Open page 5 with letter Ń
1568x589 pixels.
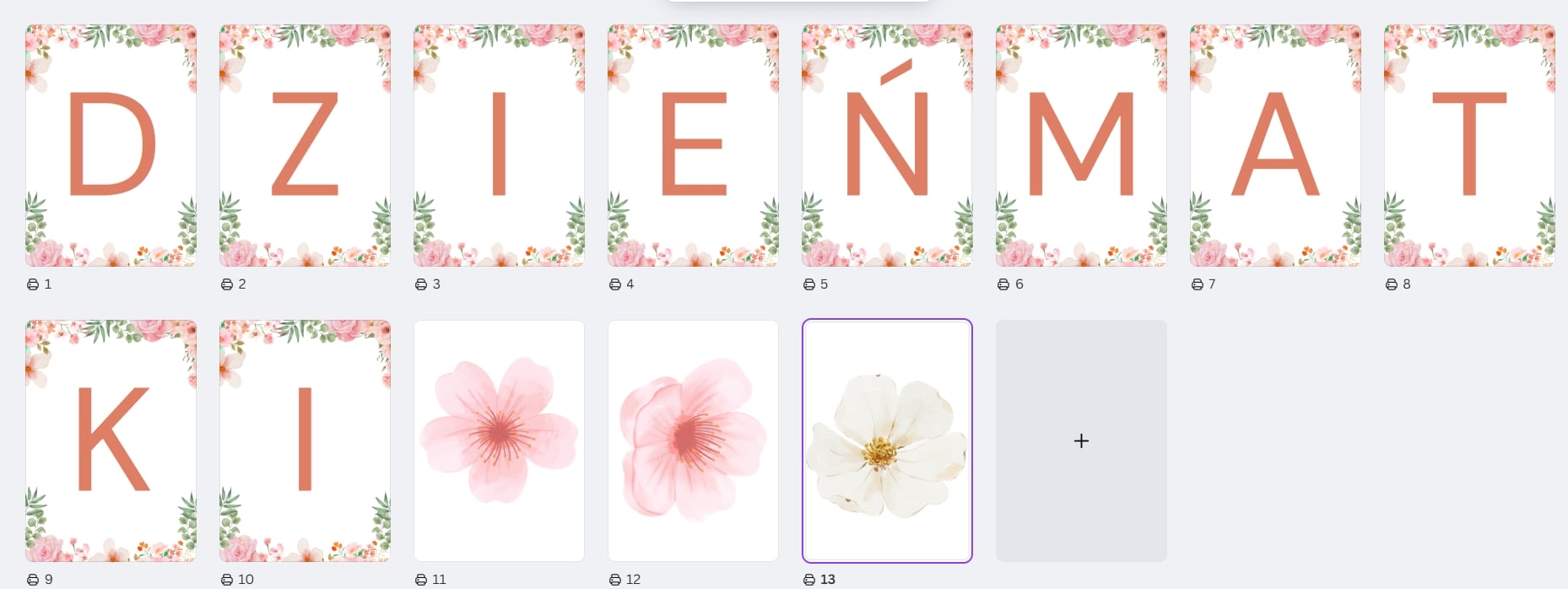tap(887, 145)
